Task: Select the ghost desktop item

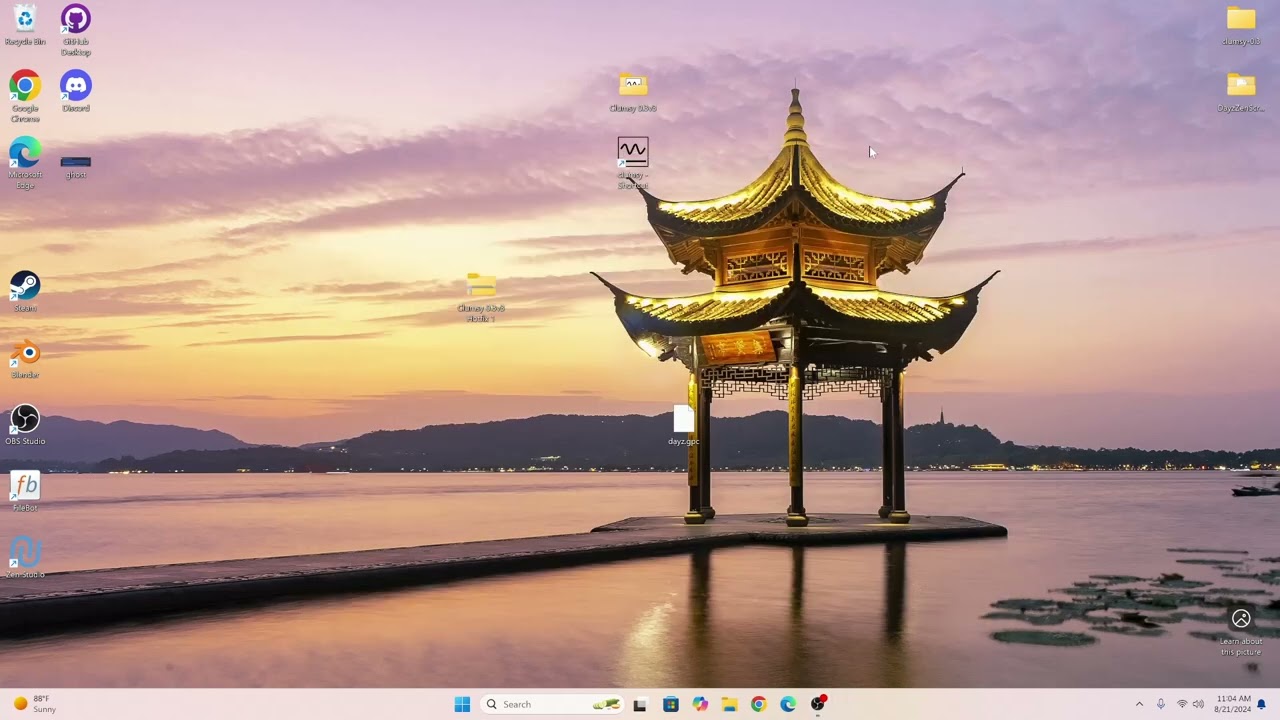Action: coord(76,166)
